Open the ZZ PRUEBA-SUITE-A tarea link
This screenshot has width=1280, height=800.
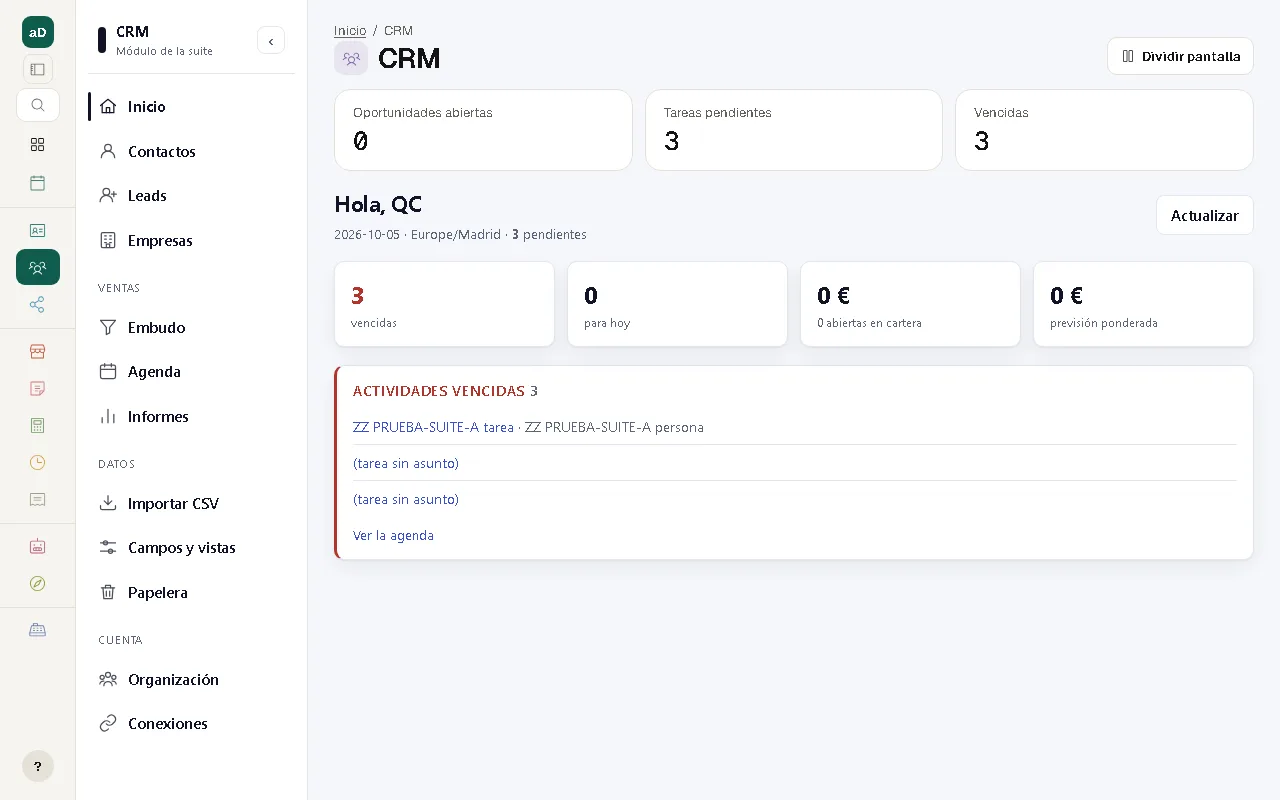pyautogui.click(x=433, y=427)
